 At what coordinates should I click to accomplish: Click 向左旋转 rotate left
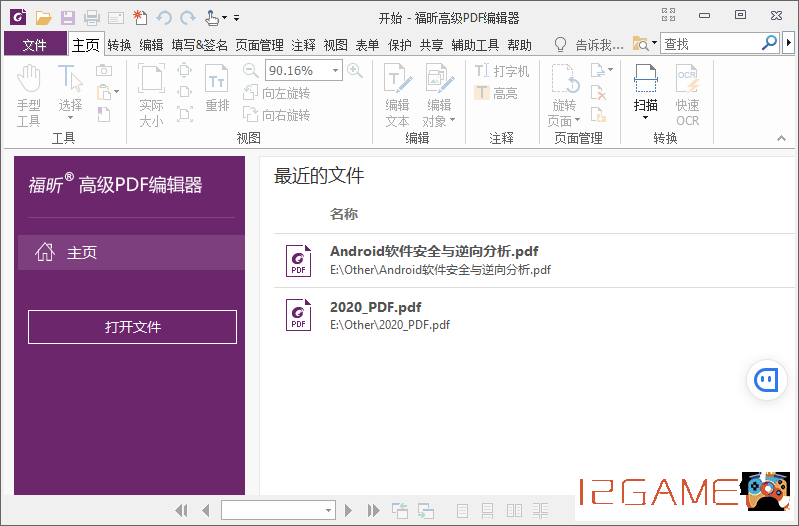pyautogui.click(x=277, y=93)
